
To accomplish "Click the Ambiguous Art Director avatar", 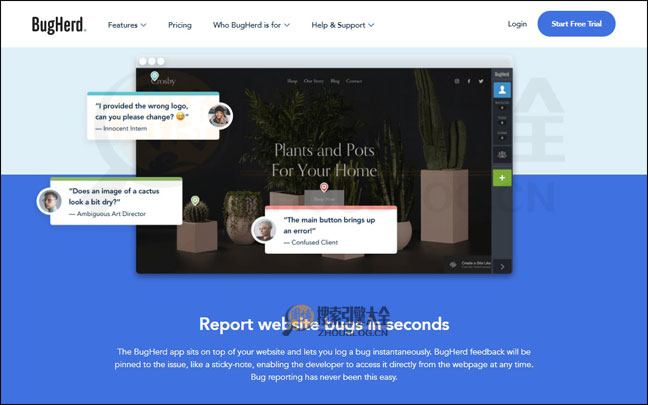I will point(50,201).
